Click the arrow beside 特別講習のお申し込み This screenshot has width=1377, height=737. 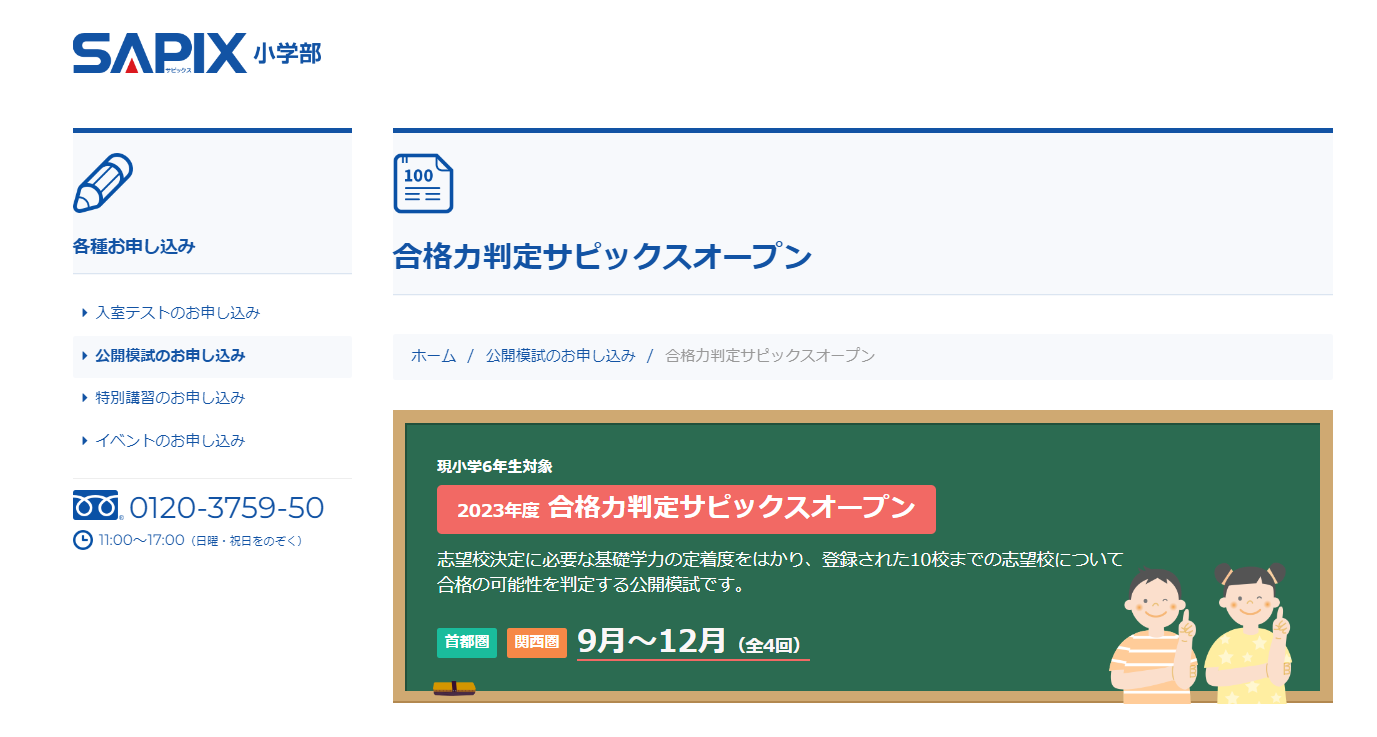point(85,398)
